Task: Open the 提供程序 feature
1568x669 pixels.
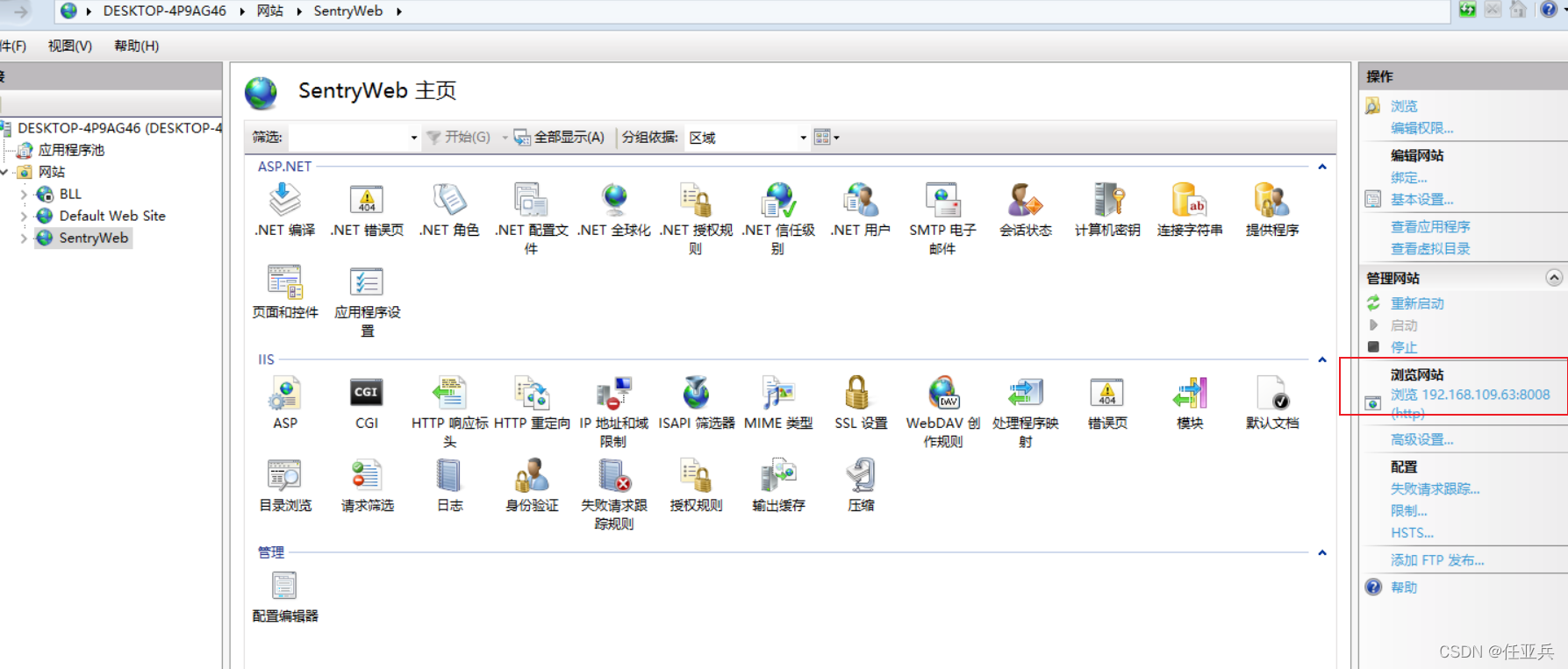Action: point(1272,210)
